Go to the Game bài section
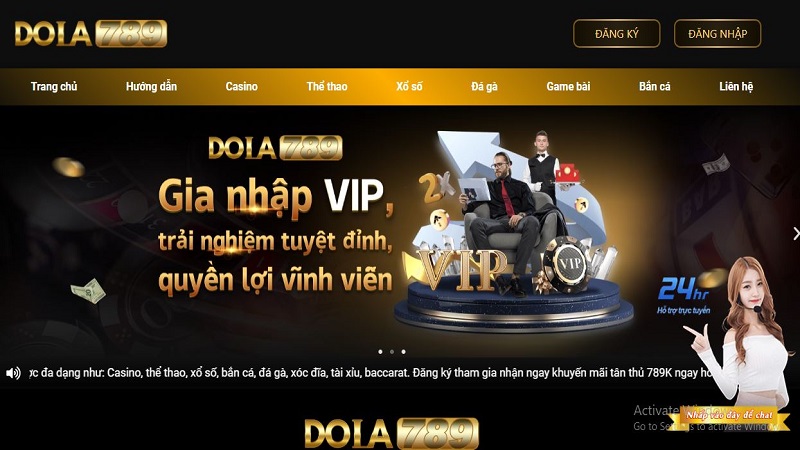The width and height of the screenshot is (800, 450). pos(568,86)
